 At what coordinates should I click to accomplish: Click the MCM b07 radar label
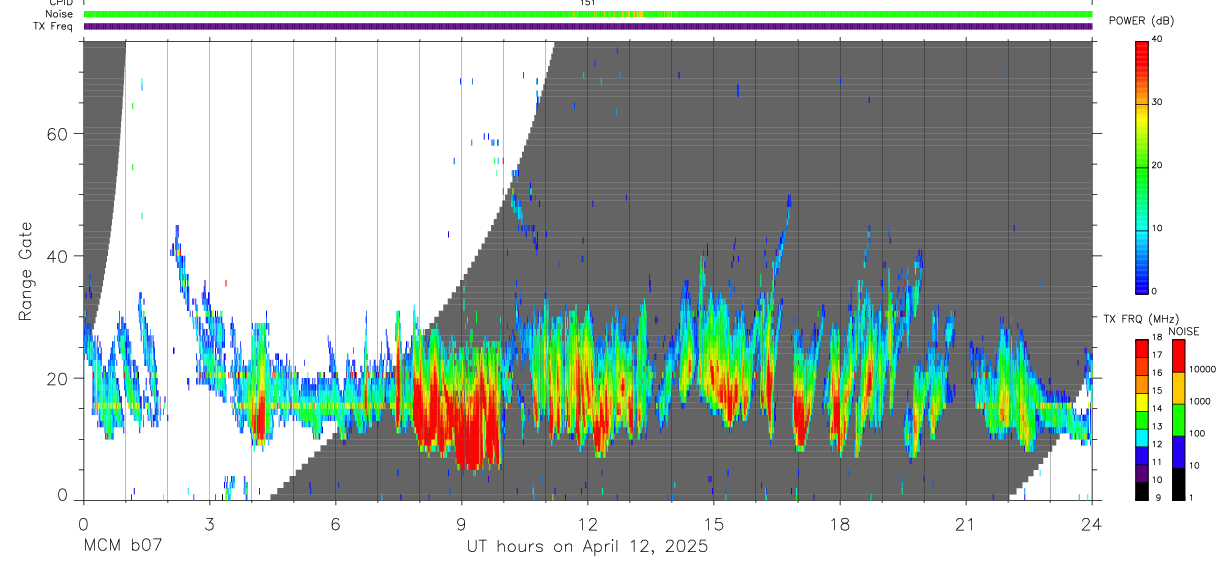[x=122, y=546]
